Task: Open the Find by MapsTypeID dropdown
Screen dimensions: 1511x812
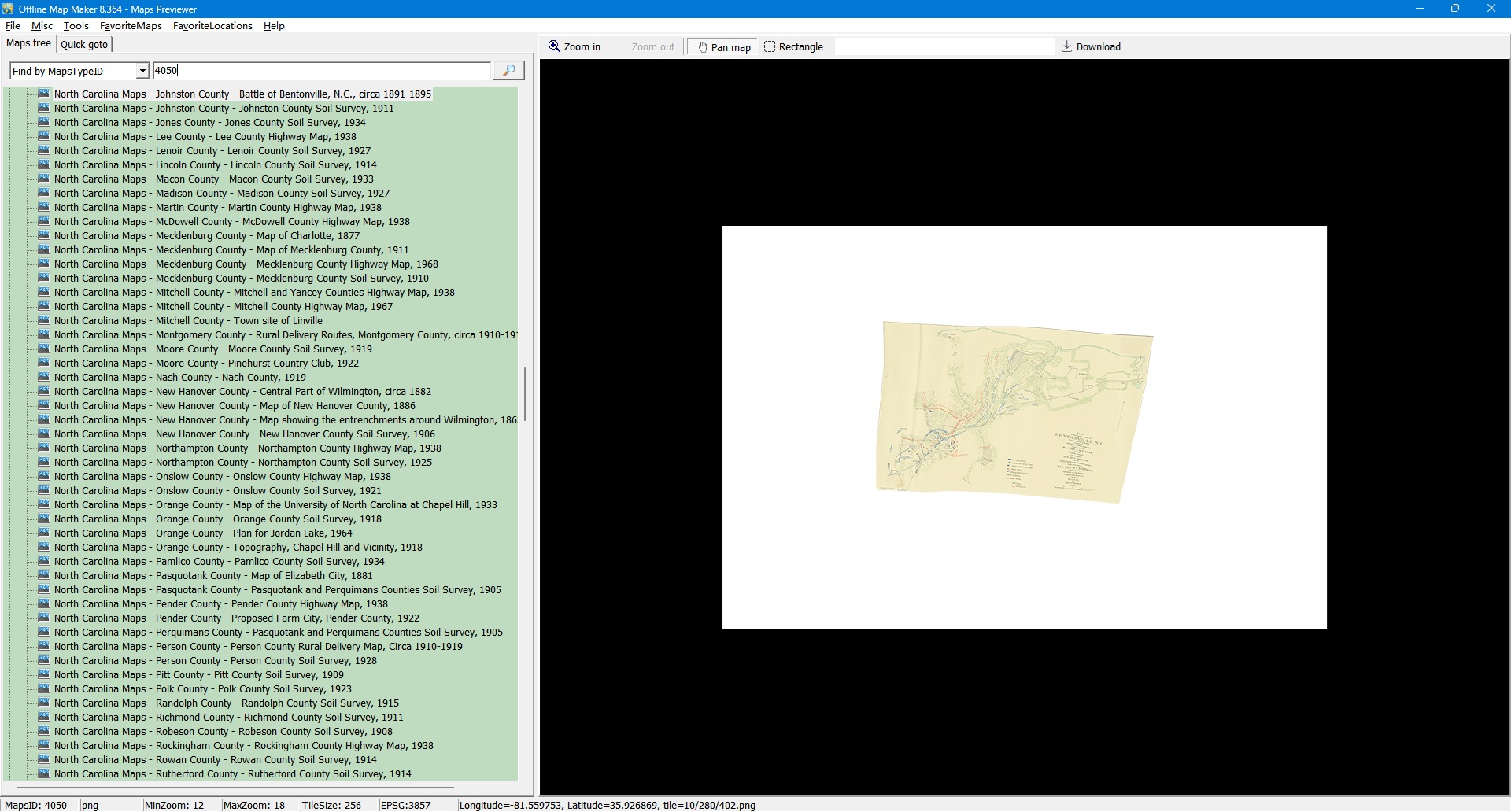Action: click(142, 72)
